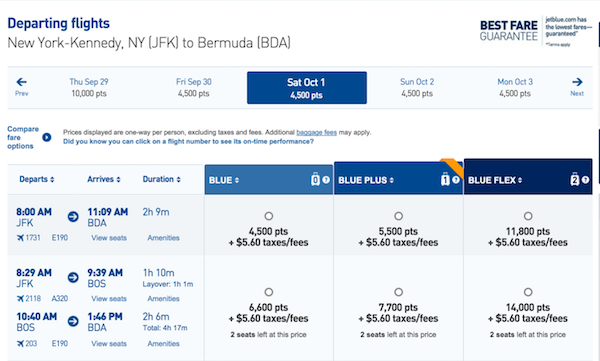
Task: View seats for 8:00 AM JFK flight
Action: click(109, 238)
